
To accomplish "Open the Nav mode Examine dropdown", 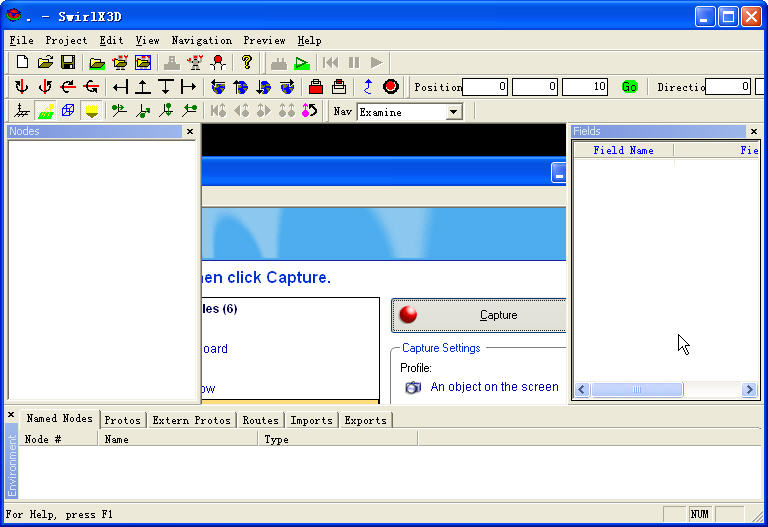I will tap(454, 112).
